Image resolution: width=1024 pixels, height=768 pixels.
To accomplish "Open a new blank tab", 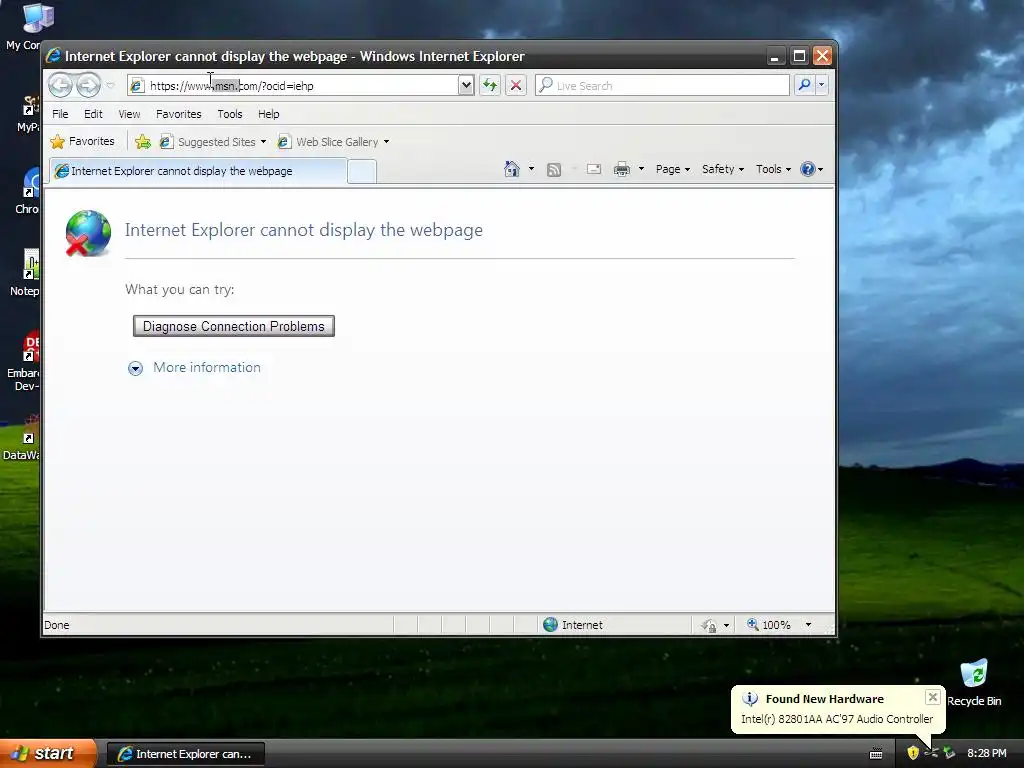I will [362, 172].
